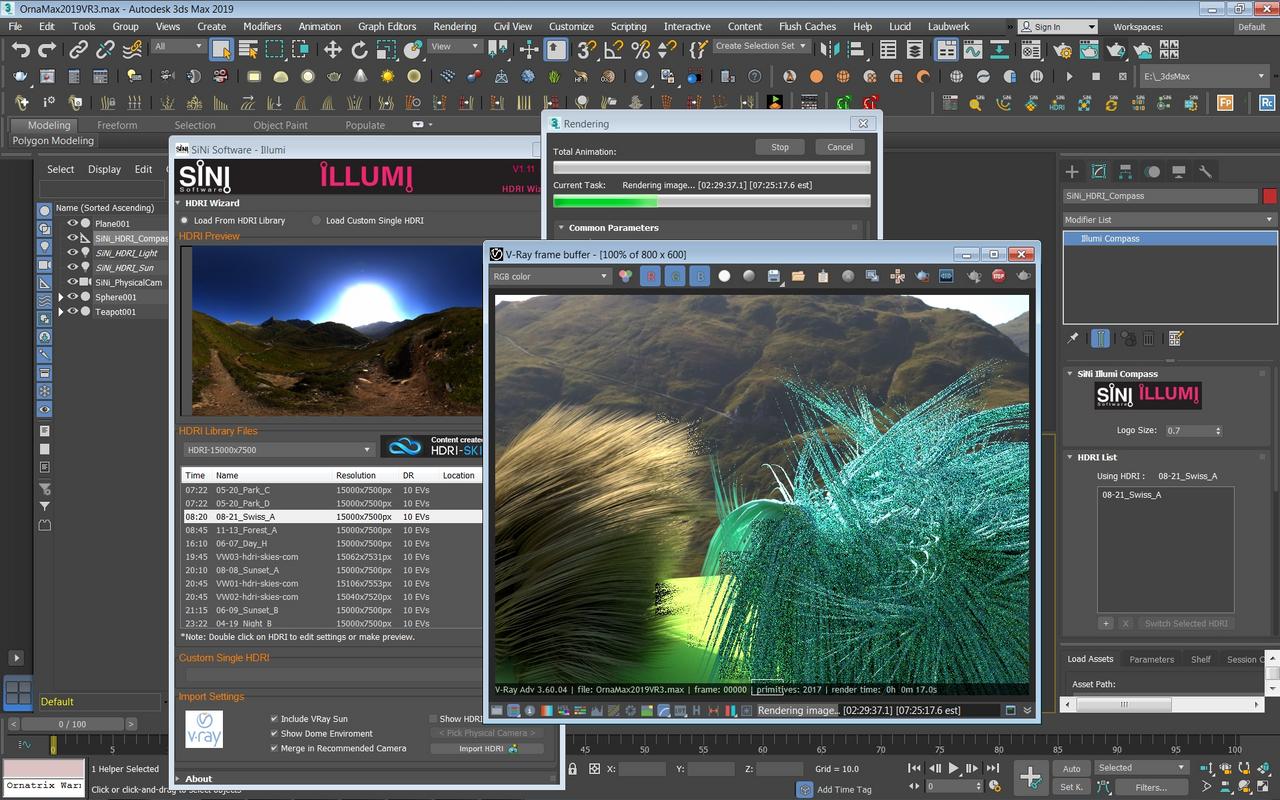Hide the Teapot001 object via eye icon

[x=73, y=312]
